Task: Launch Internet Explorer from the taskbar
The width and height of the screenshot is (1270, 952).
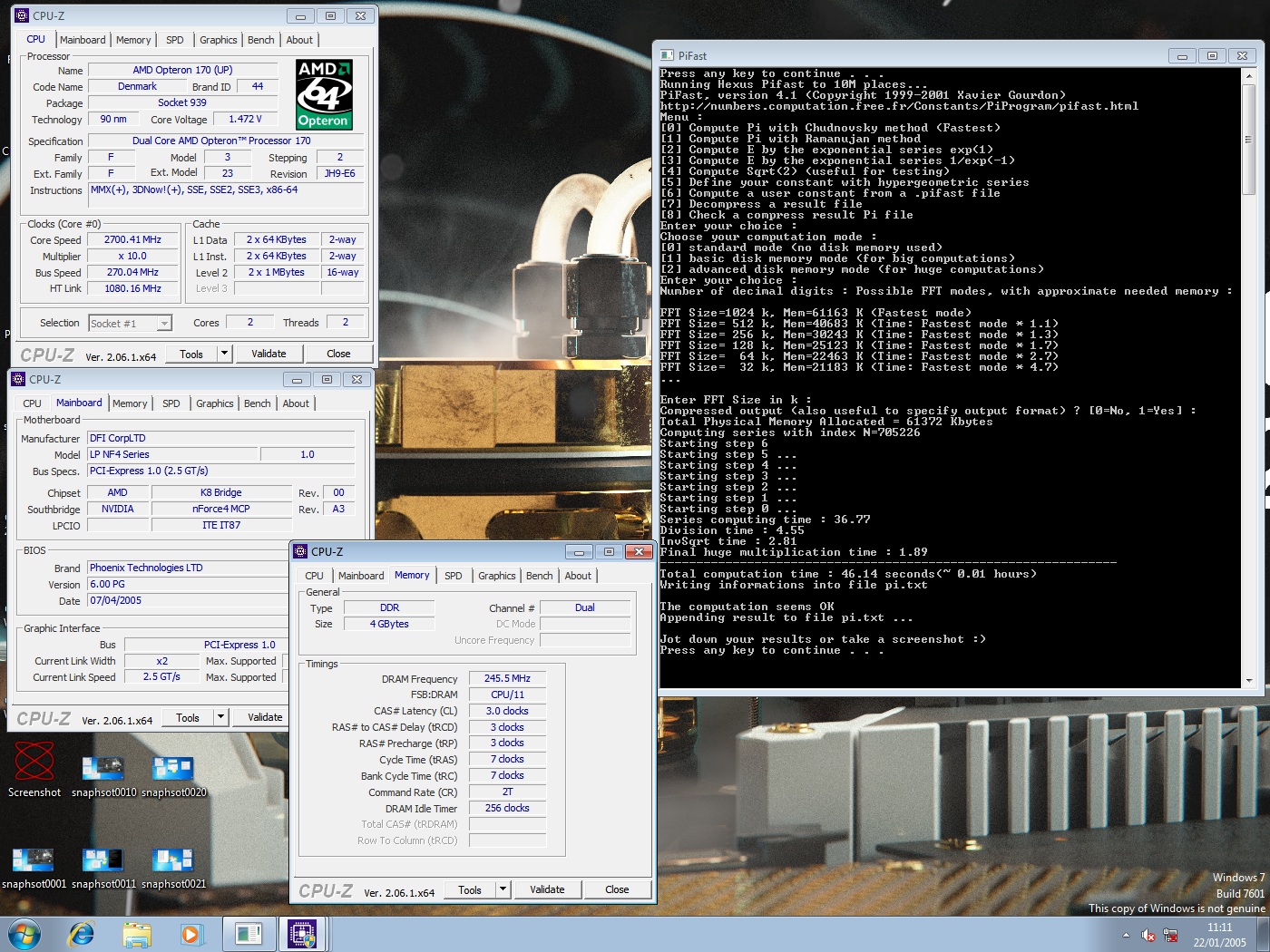Action: click(82, 934)
